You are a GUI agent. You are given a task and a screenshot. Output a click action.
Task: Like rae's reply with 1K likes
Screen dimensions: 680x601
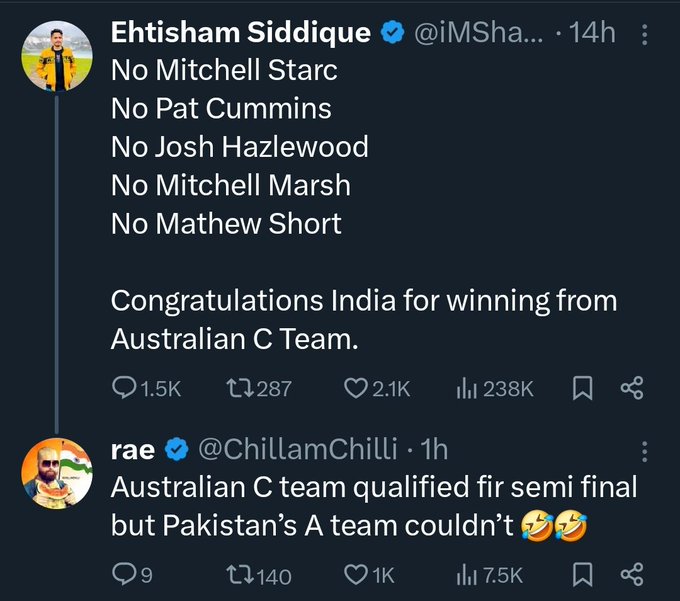point(369,575)
